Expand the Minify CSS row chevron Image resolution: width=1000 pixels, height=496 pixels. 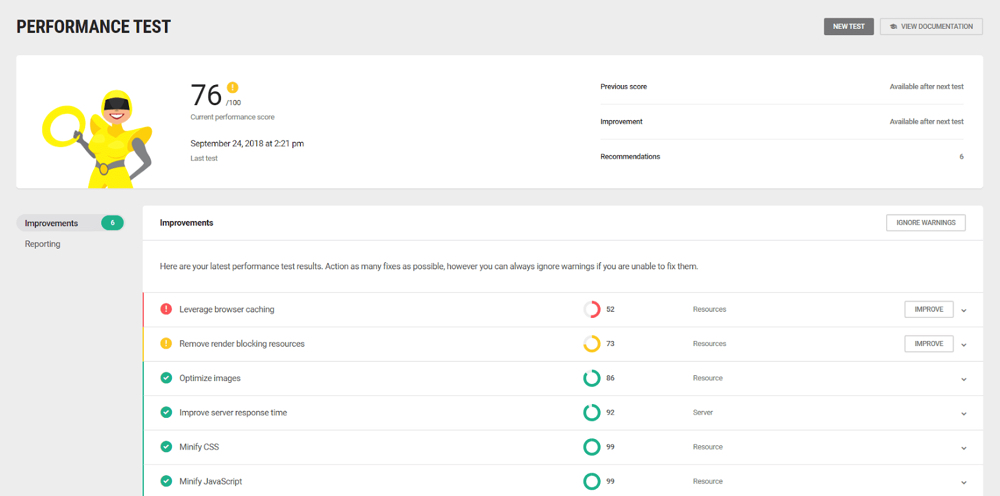tap(964, 448)
